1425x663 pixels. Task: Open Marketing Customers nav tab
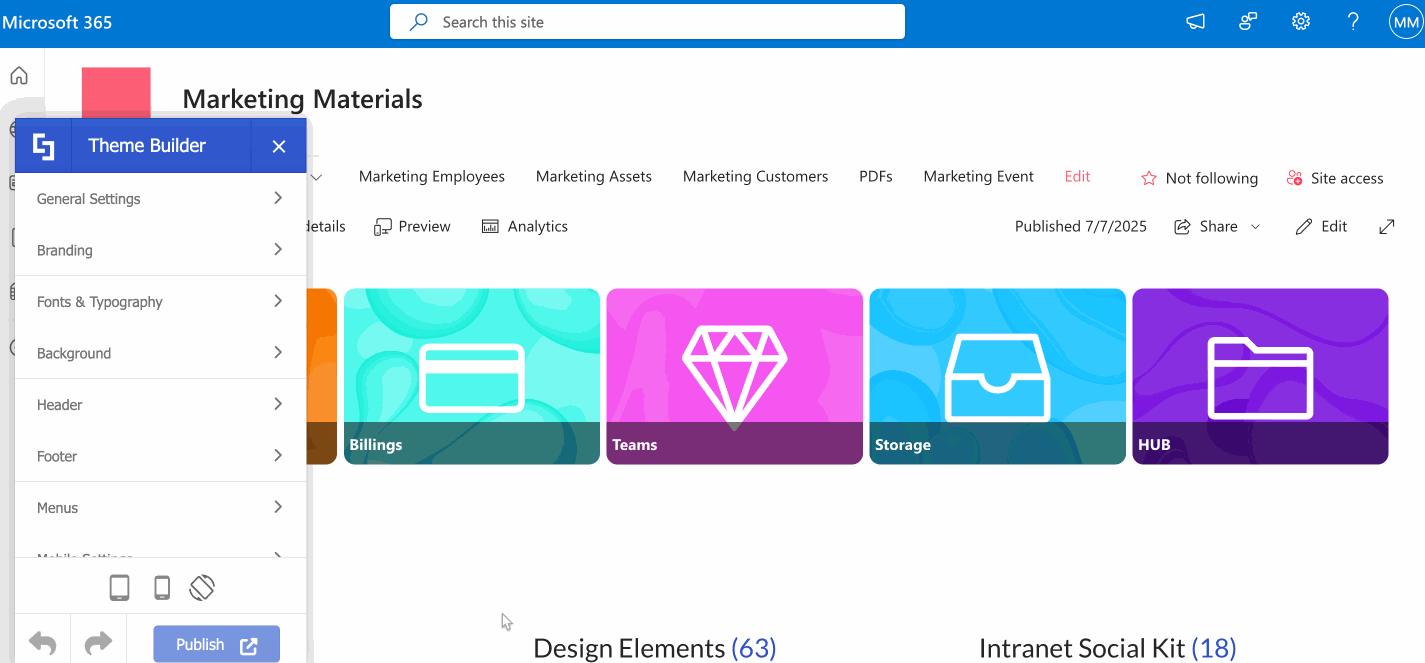(x=756, y=177)
